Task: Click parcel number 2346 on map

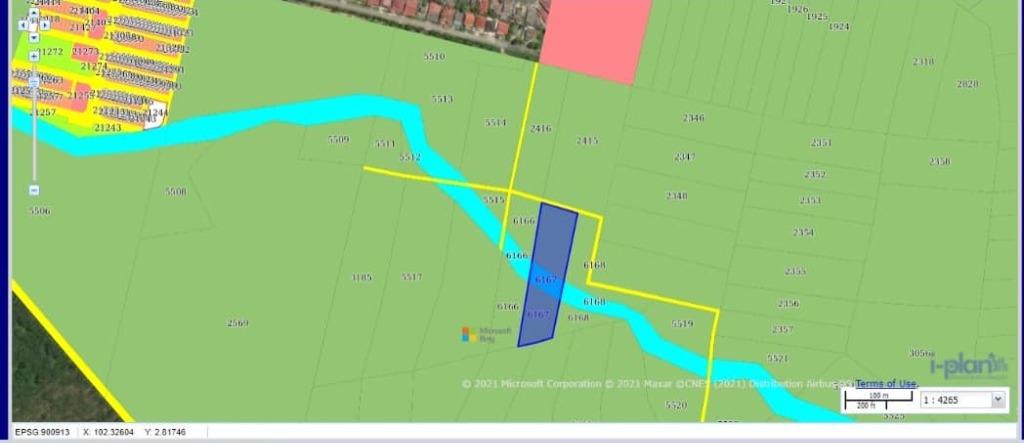Action: (x=693, y=118)
